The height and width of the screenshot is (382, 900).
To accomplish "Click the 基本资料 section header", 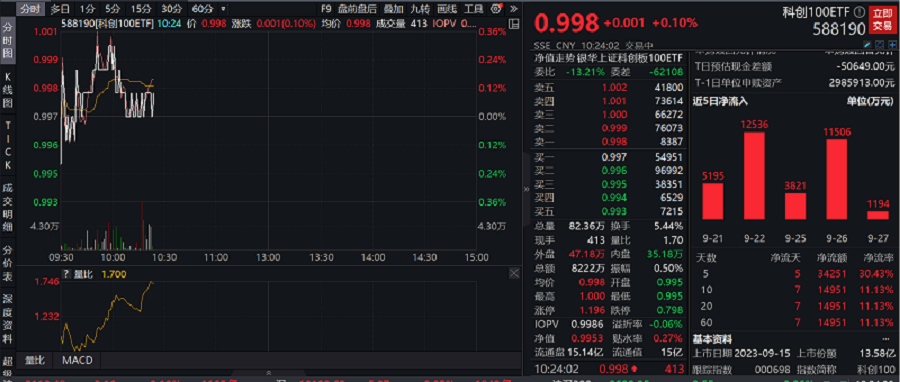I will (x=712, y=340).
